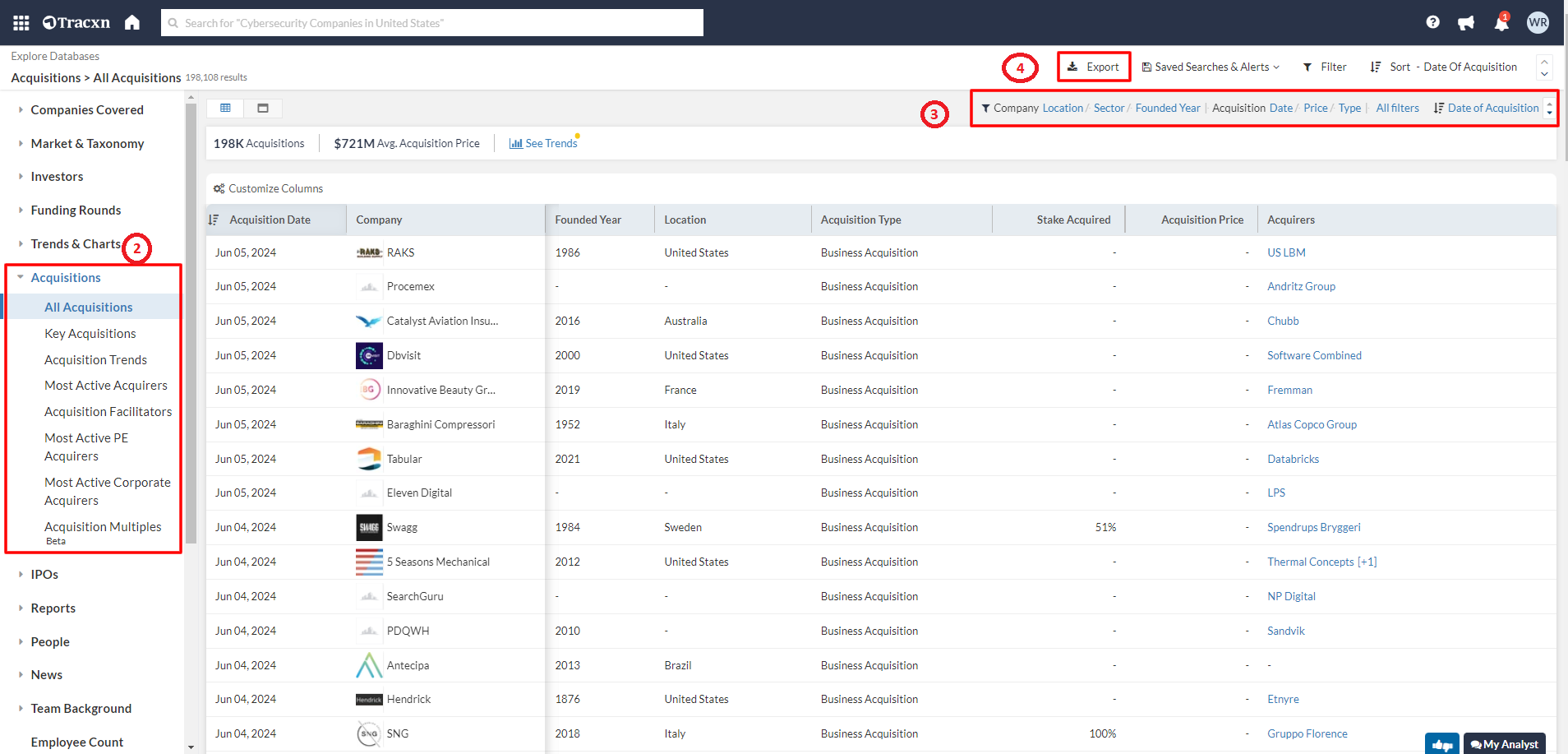Open Atlas Copco Group link
The image size is (1568, 754).
pyautogui.click(x=1312, y=424)
